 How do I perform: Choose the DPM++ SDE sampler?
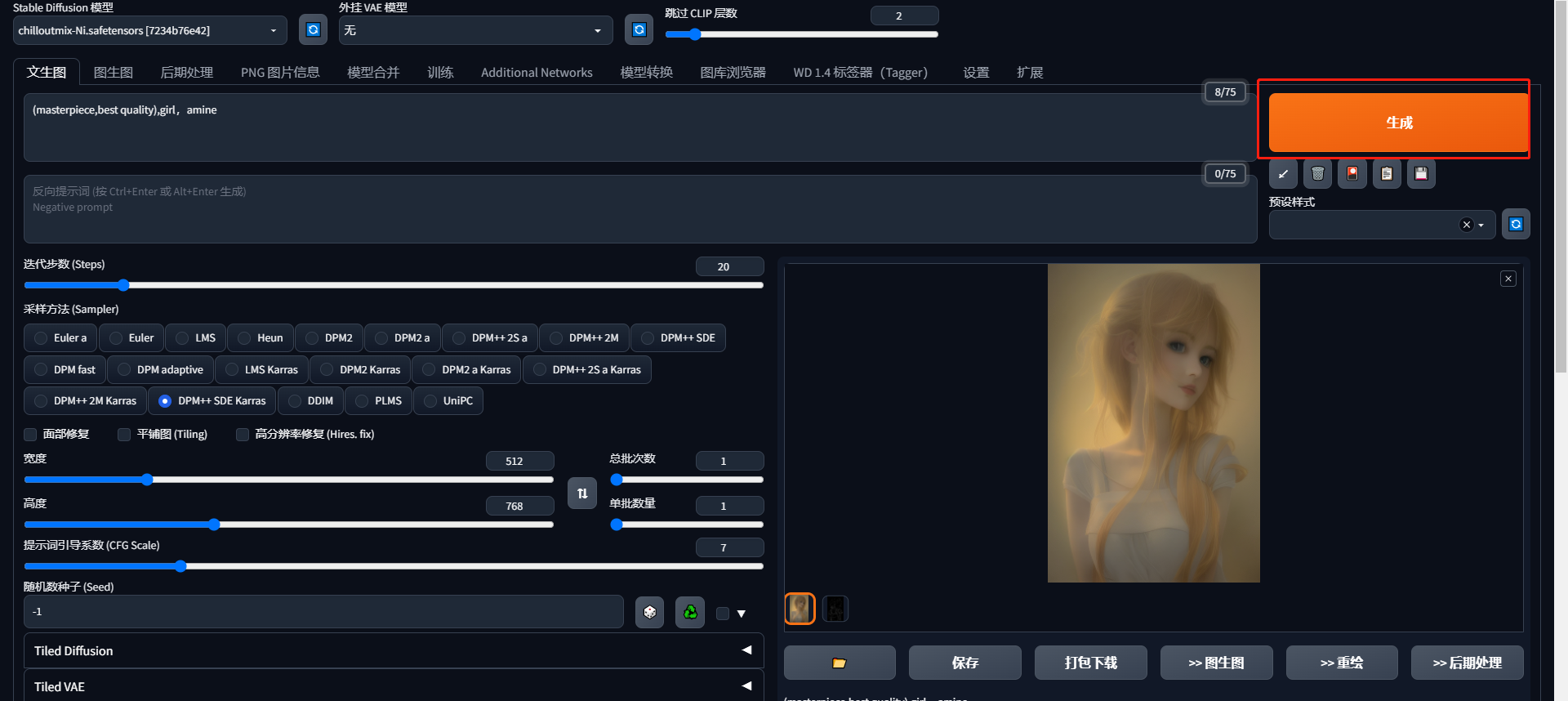pos(678,337)
